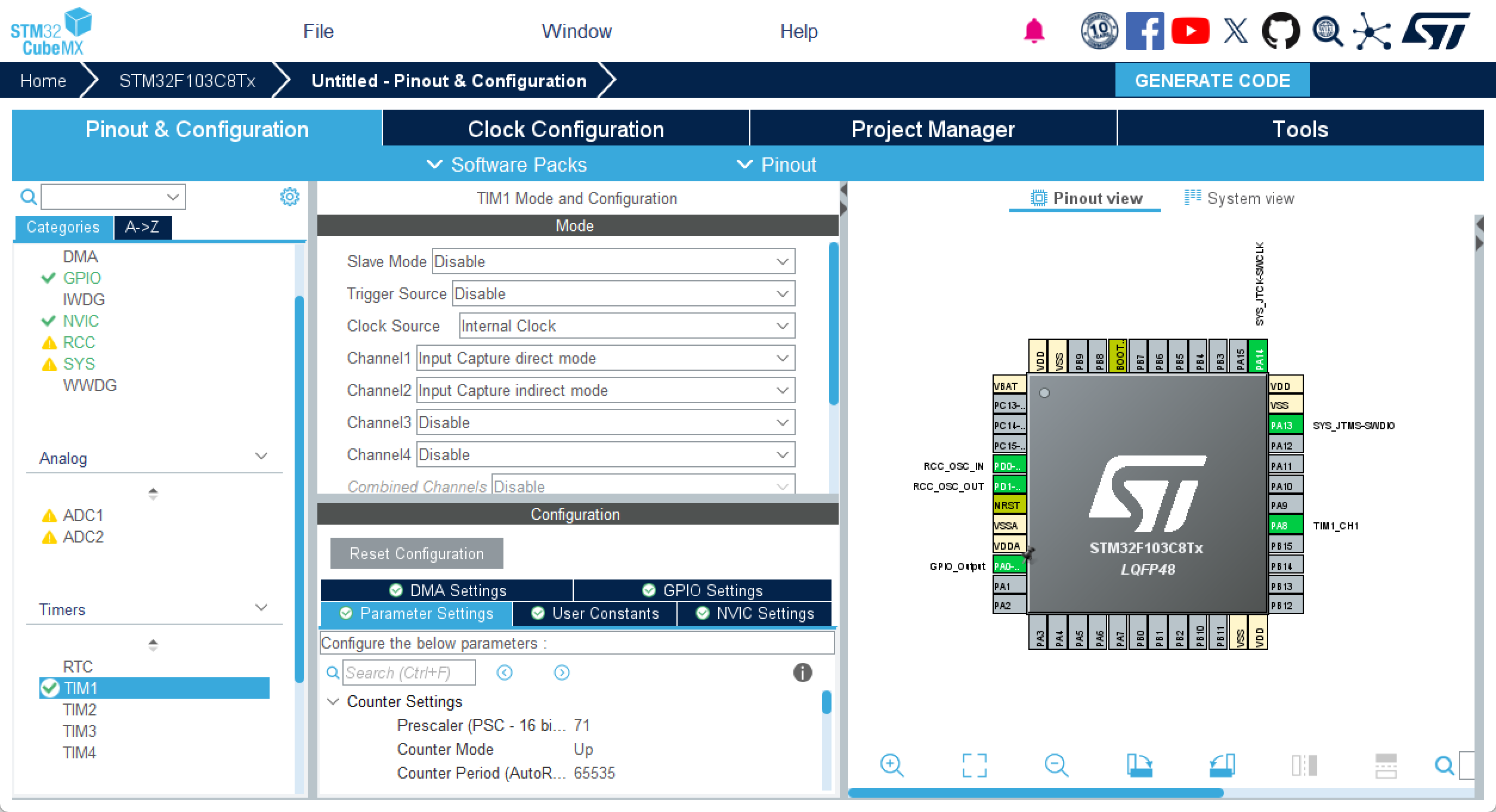The height and width of the screenshot is (812, 1496).
Task: Open GPIO Settings tab
Action: [x=703, y=590]
